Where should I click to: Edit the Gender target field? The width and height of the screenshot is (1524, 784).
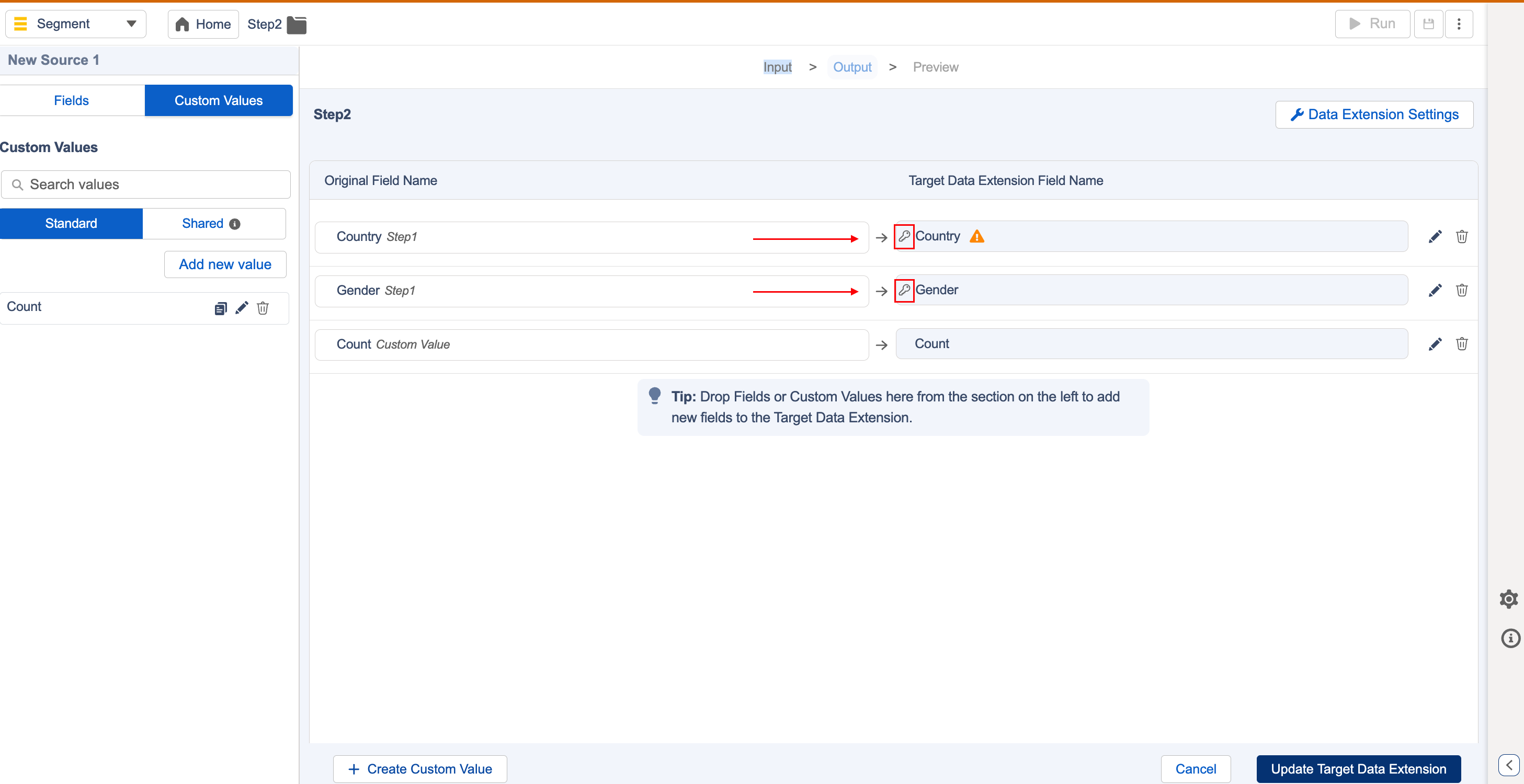[x=1435, y=290]
